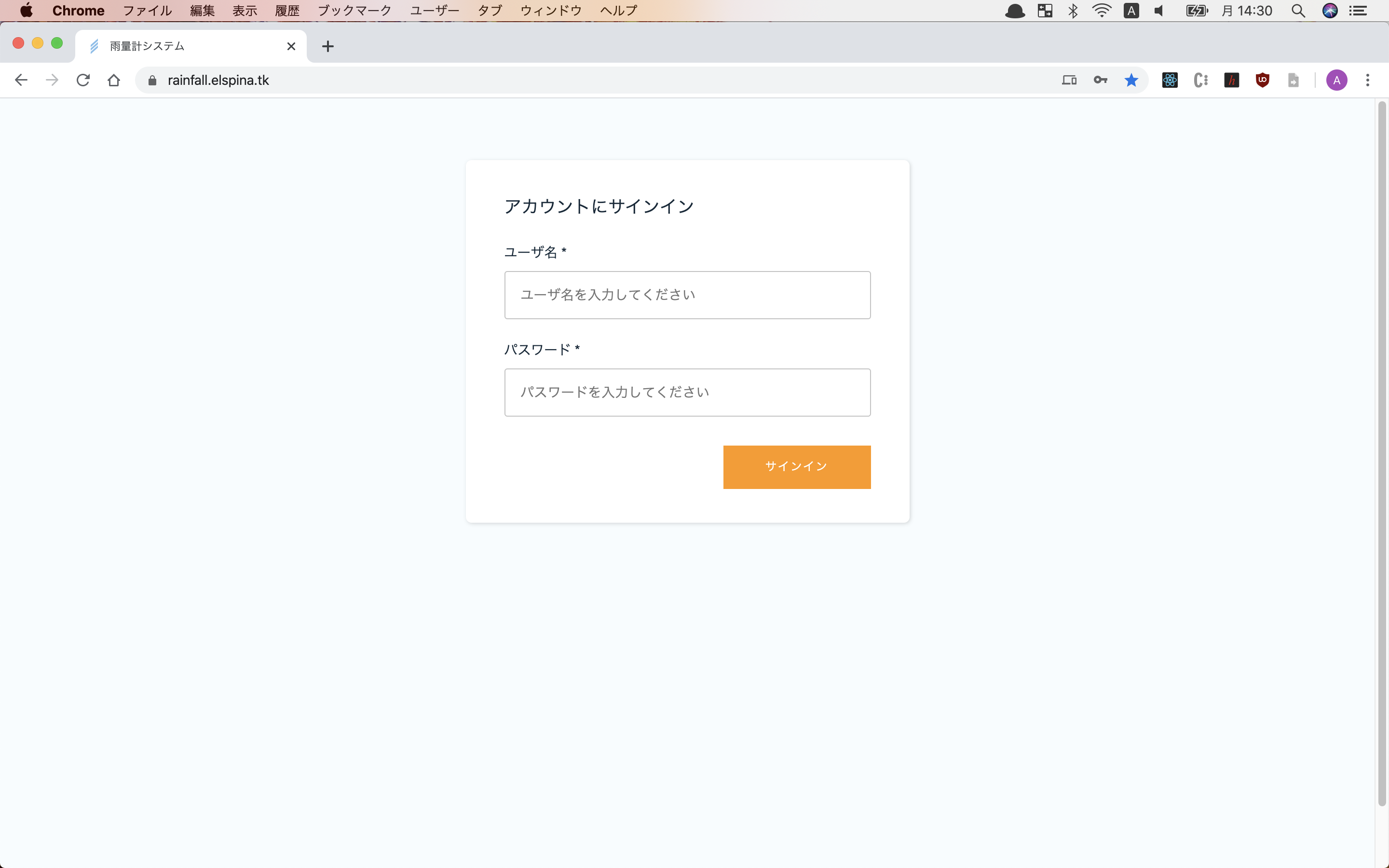Viewport: 1389px width, 868px height.
Task: Open the ブックマーク menu
Action: pos(354,10)
